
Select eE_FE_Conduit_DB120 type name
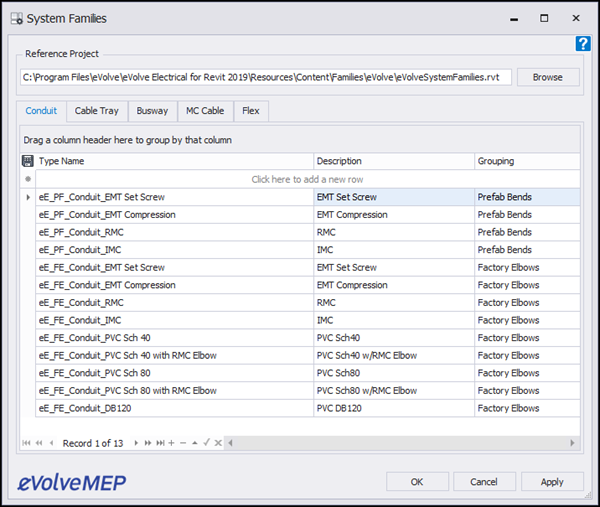pyautogui.click(x=174, y=409)
